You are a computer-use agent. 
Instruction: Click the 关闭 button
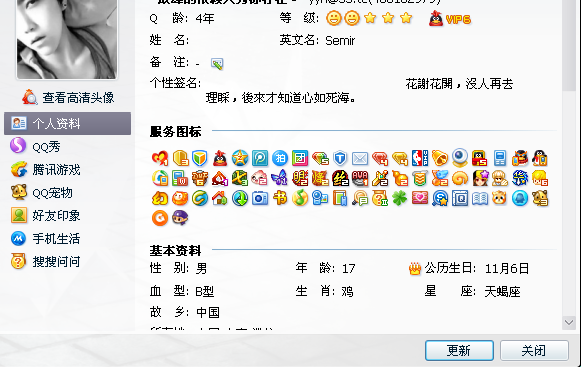point(534,350)
